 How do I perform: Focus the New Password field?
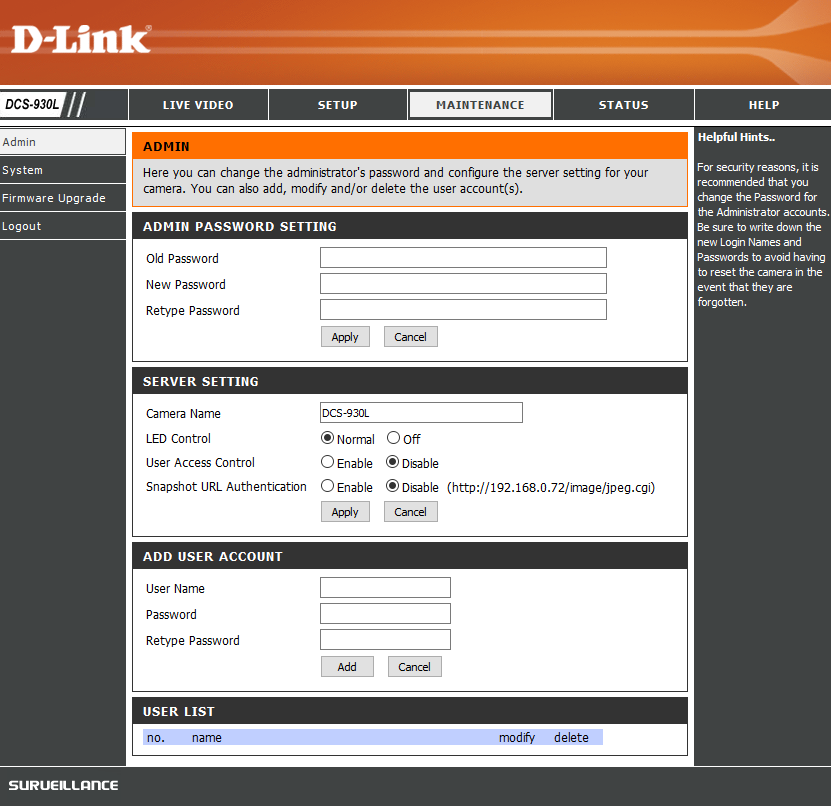(463, 284)
